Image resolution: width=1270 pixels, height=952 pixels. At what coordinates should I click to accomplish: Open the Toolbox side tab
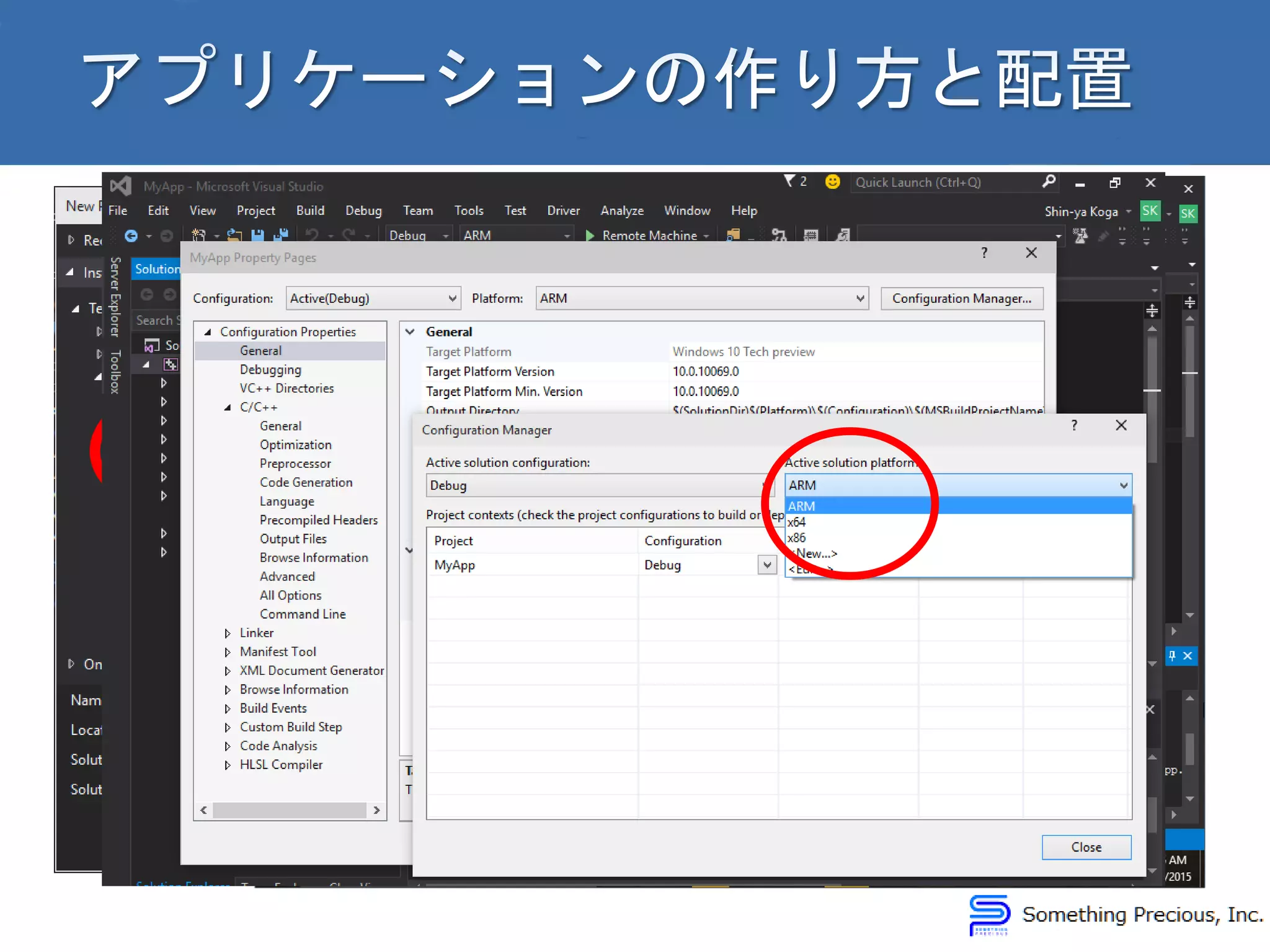click(115, 371)
